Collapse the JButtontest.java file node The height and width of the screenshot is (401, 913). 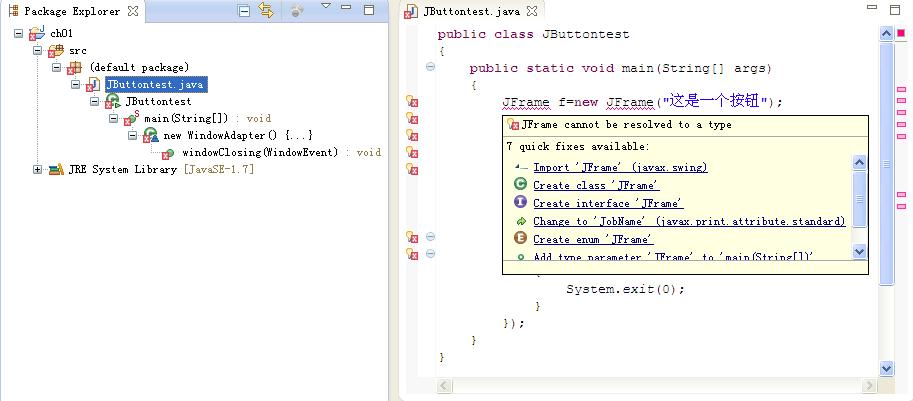(76, 84)
